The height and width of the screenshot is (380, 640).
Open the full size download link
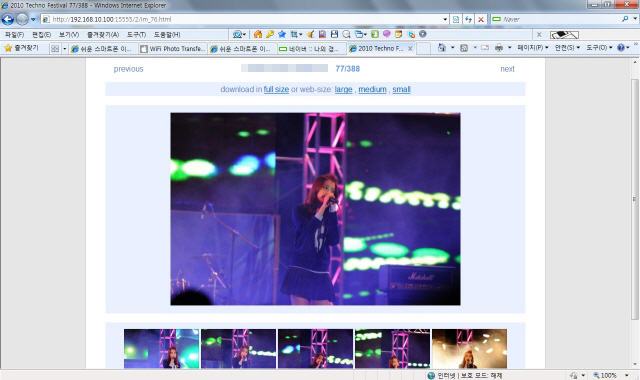[x=276, y=89]
